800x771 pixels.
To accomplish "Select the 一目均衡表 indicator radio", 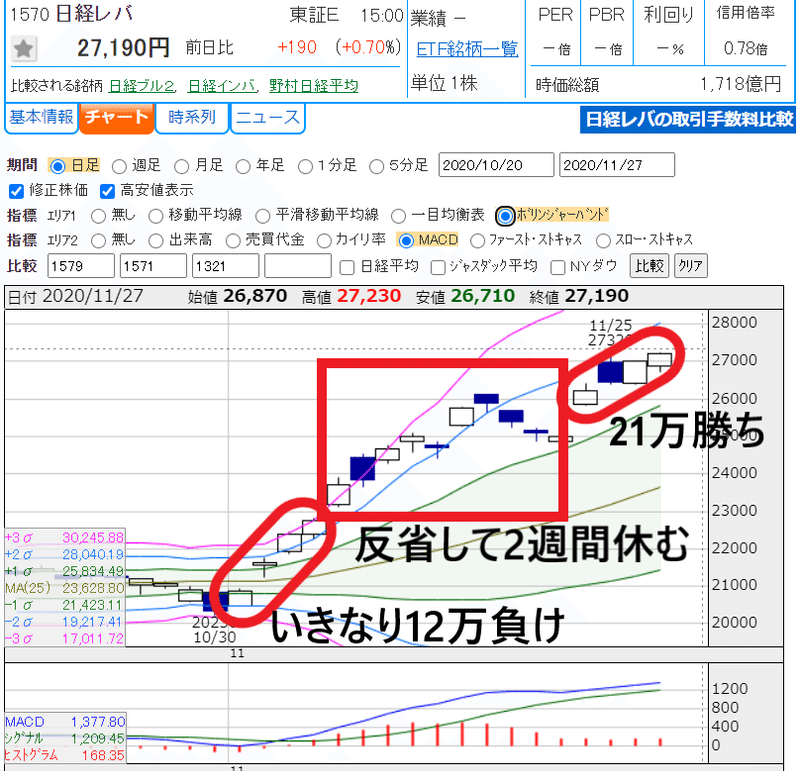I will click(x=398, y=216).
